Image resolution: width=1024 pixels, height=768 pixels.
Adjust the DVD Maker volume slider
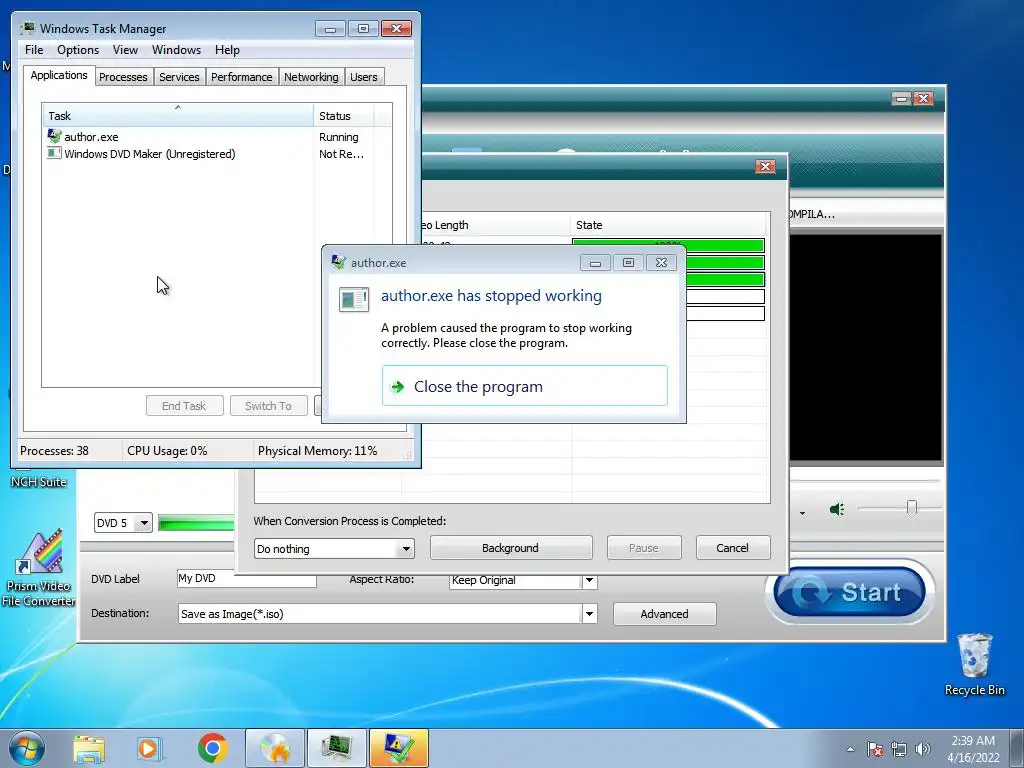912,508
